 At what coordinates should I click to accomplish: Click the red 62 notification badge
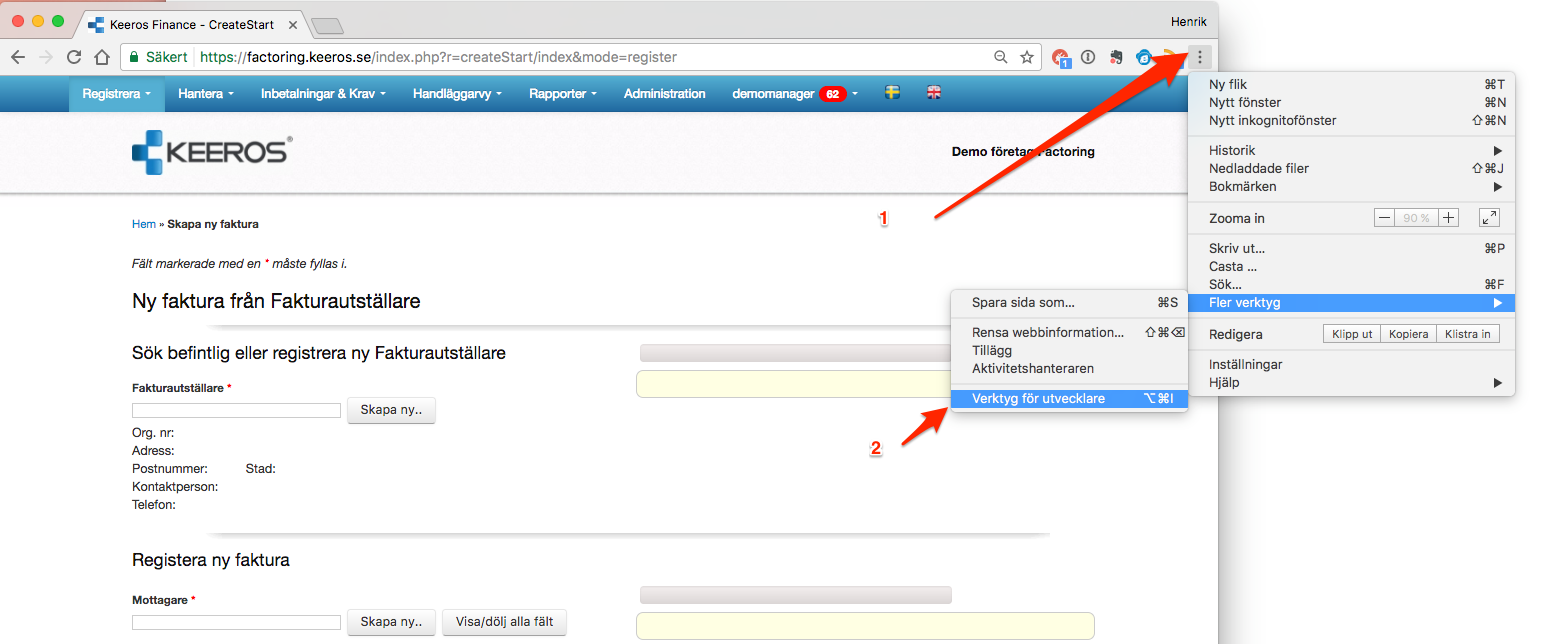tap(832, 94)
